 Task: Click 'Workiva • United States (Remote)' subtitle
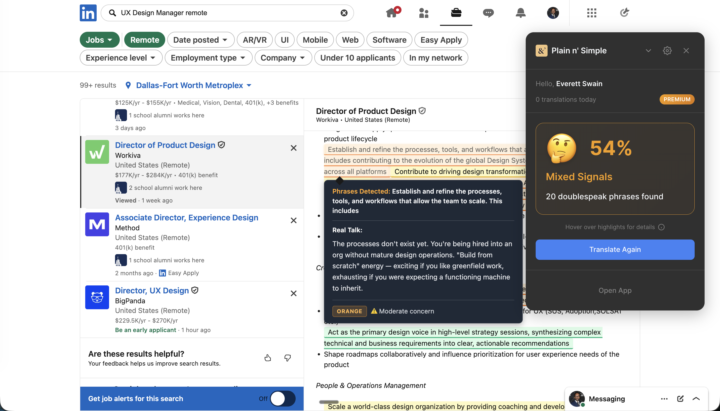(363, 120)
